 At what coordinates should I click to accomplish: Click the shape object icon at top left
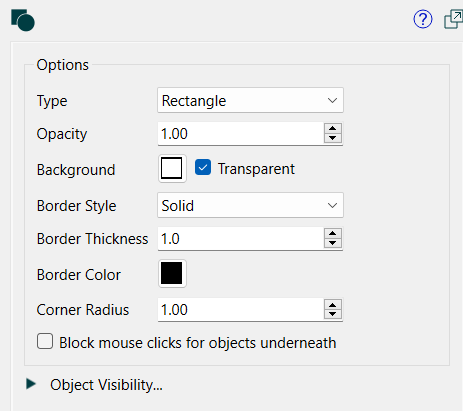point(23,20)
